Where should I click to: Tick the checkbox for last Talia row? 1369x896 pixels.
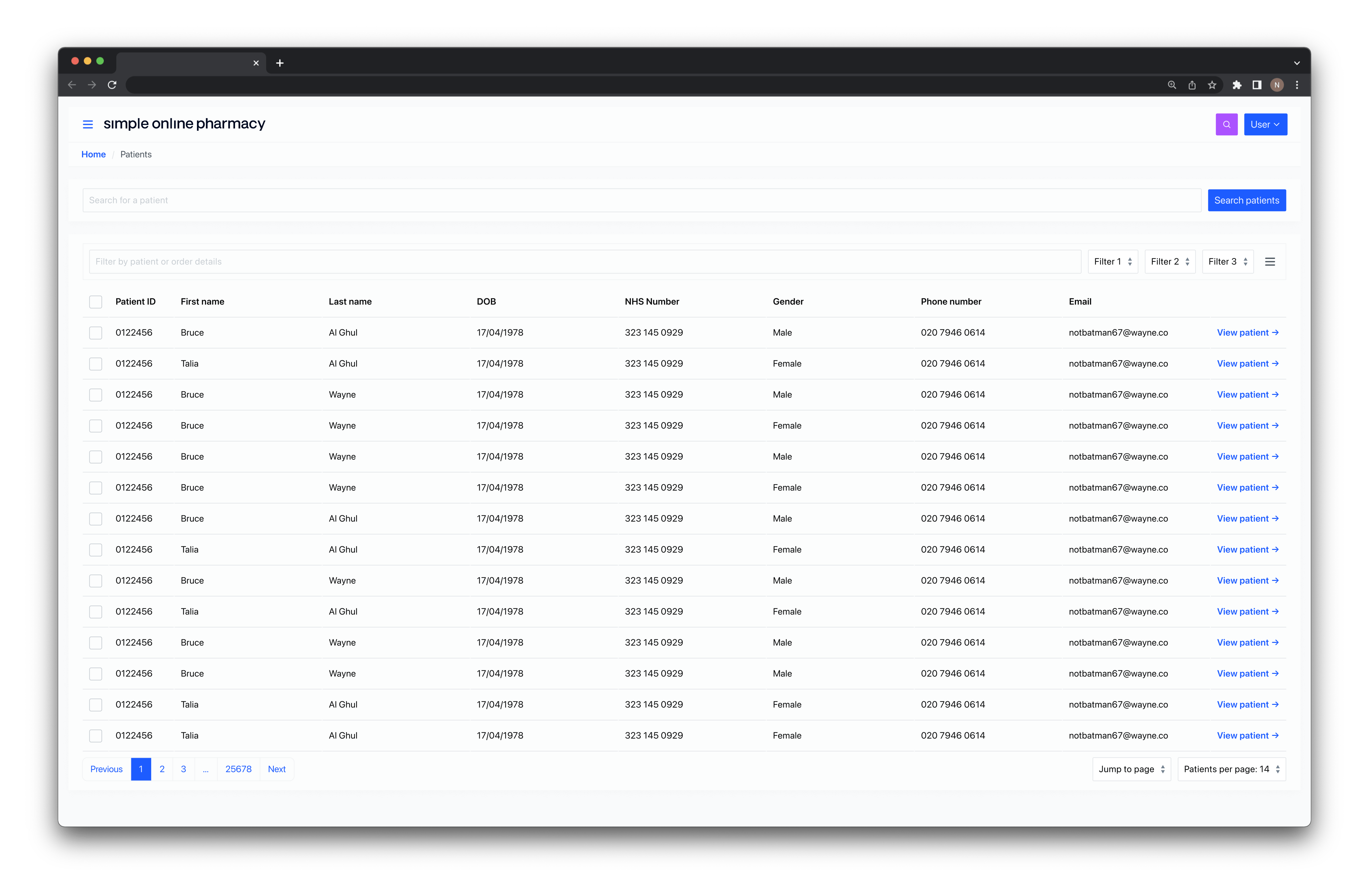click(x=96, y=736)
